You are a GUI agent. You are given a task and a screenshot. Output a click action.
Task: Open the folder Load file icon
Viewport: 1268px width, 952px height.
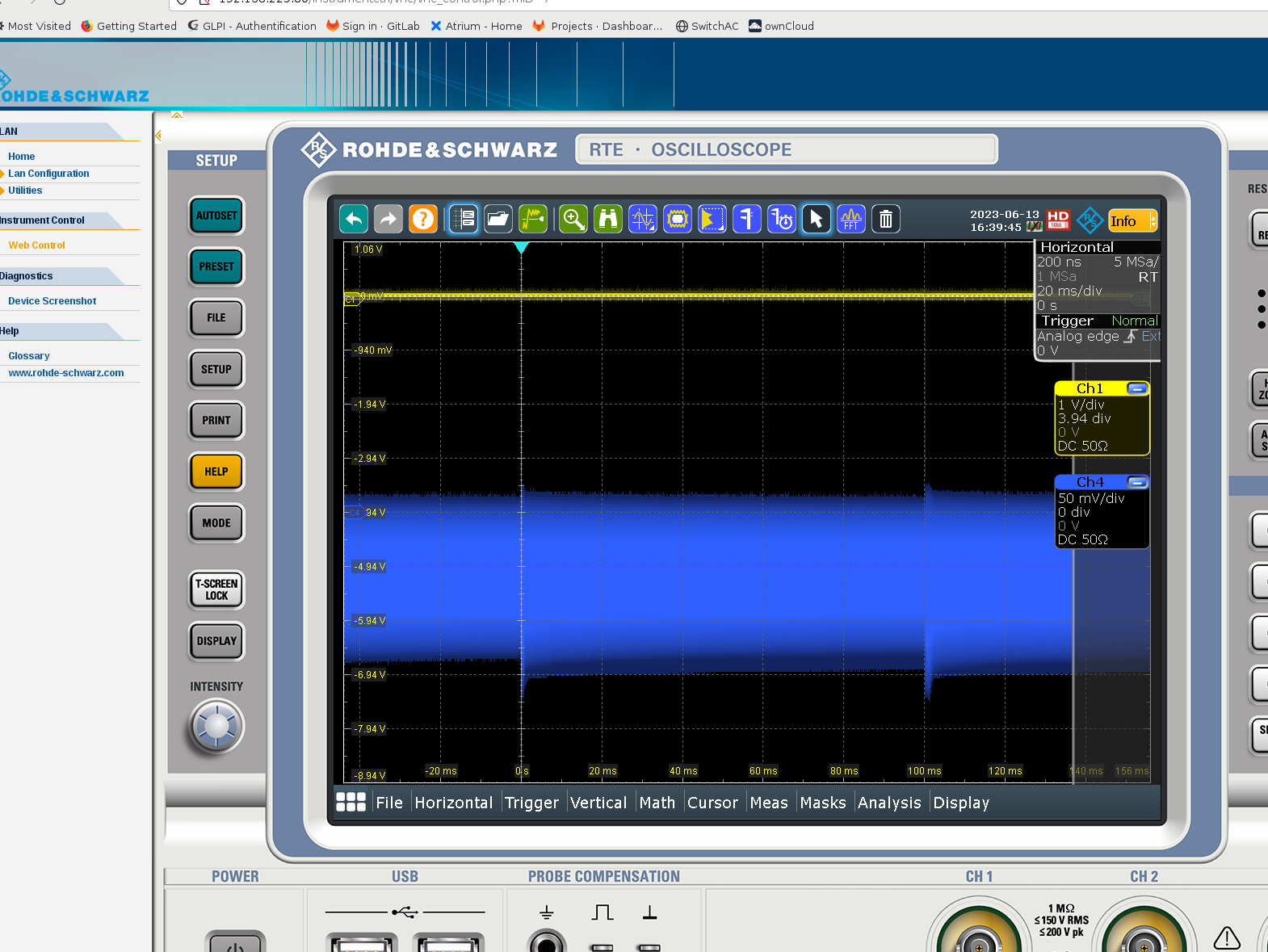tap(498, 219)
